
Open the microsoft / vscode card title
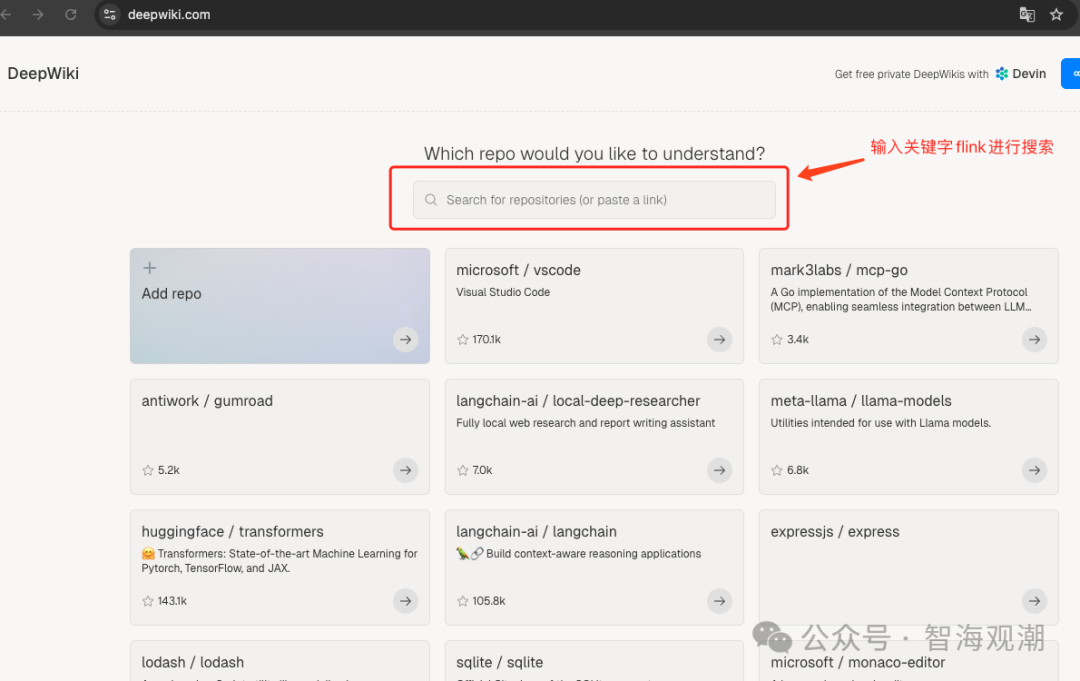click(x=518, y=270)
